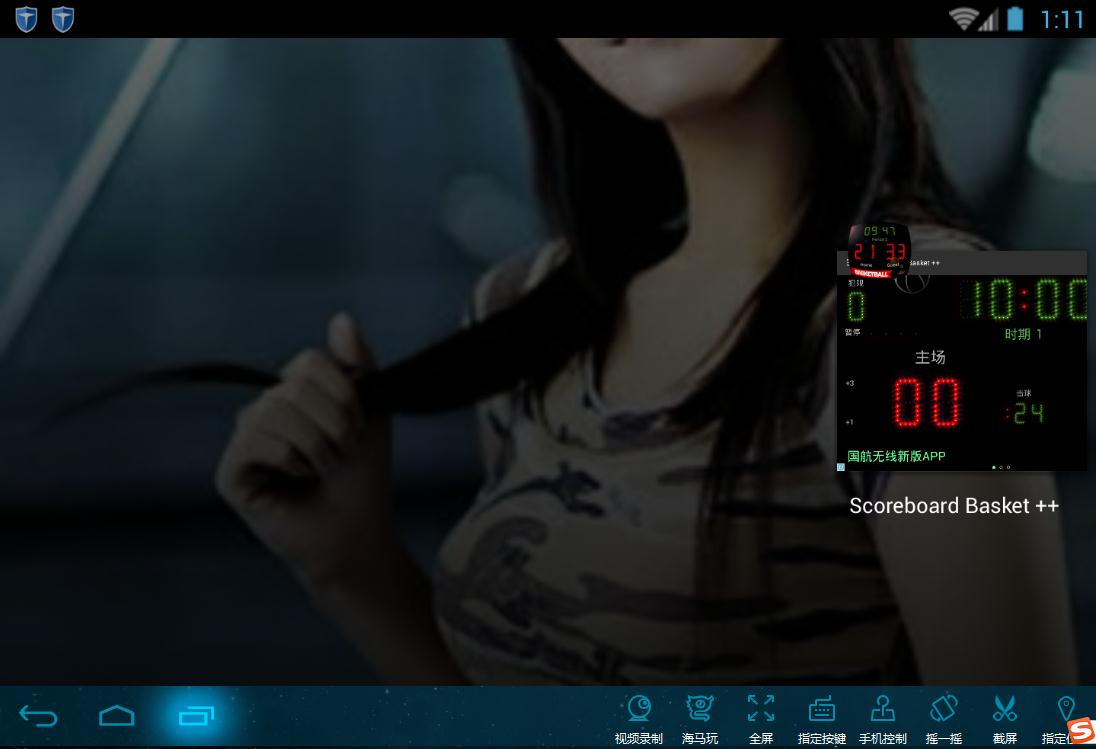
Task: Open the 海马玩 seahorse icon
Action: 700,720
